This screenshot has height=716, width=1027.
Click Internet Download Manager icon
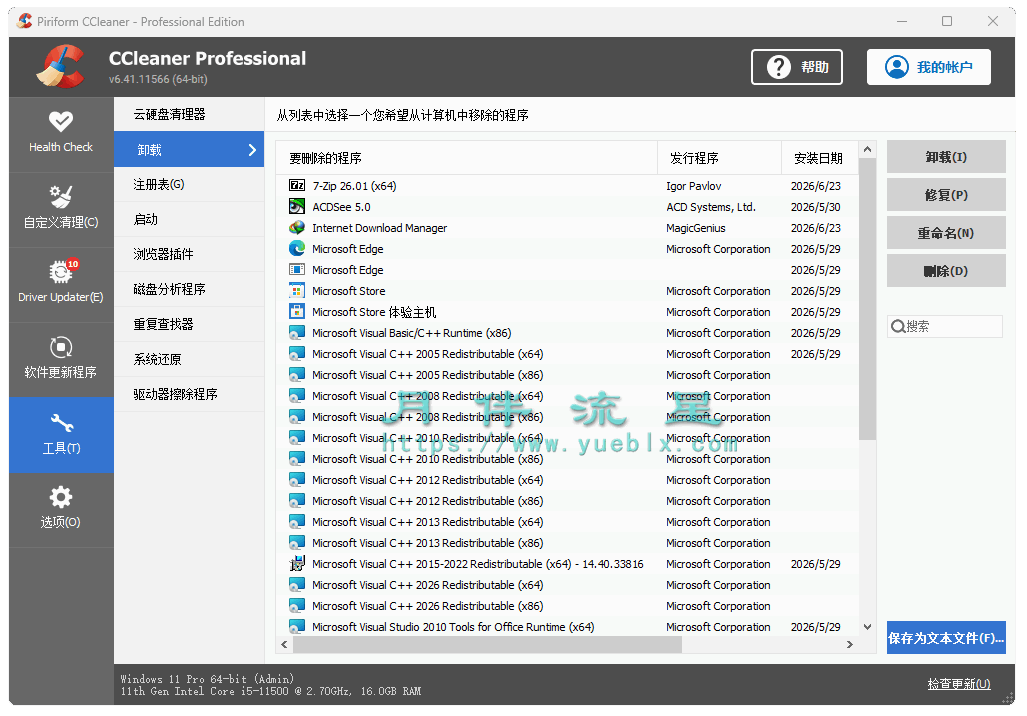pyautogui.click(x=297, y=227)
